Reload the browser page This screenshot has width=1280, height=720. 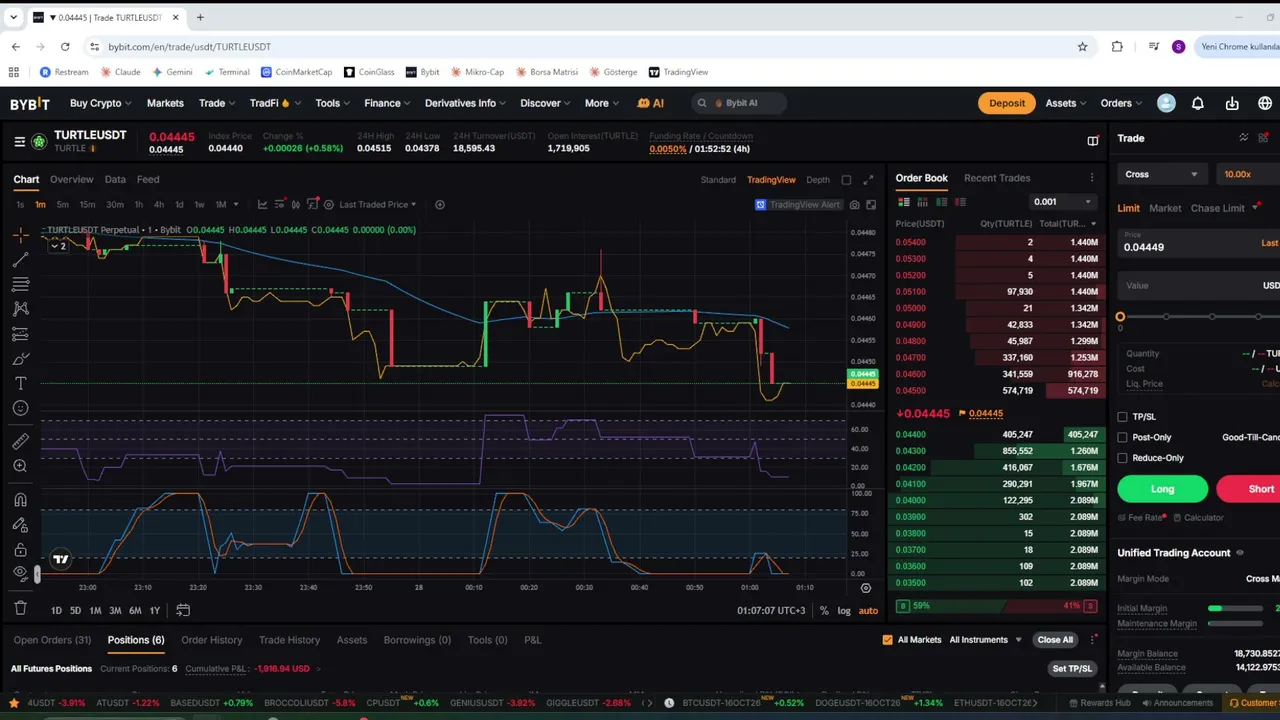pos(65,47)
